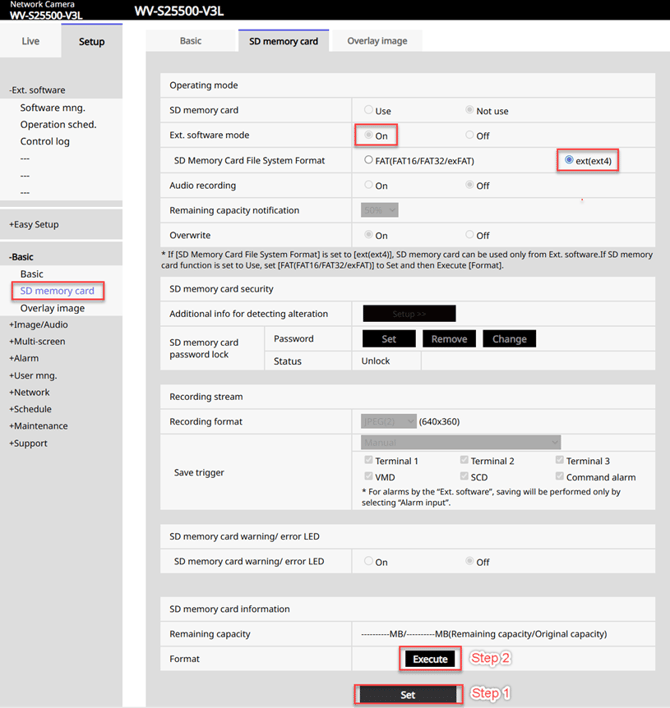Select ext(ext4) file system format
The width and height of the screenshot is (670, 708).
click(x=569, y=160)
